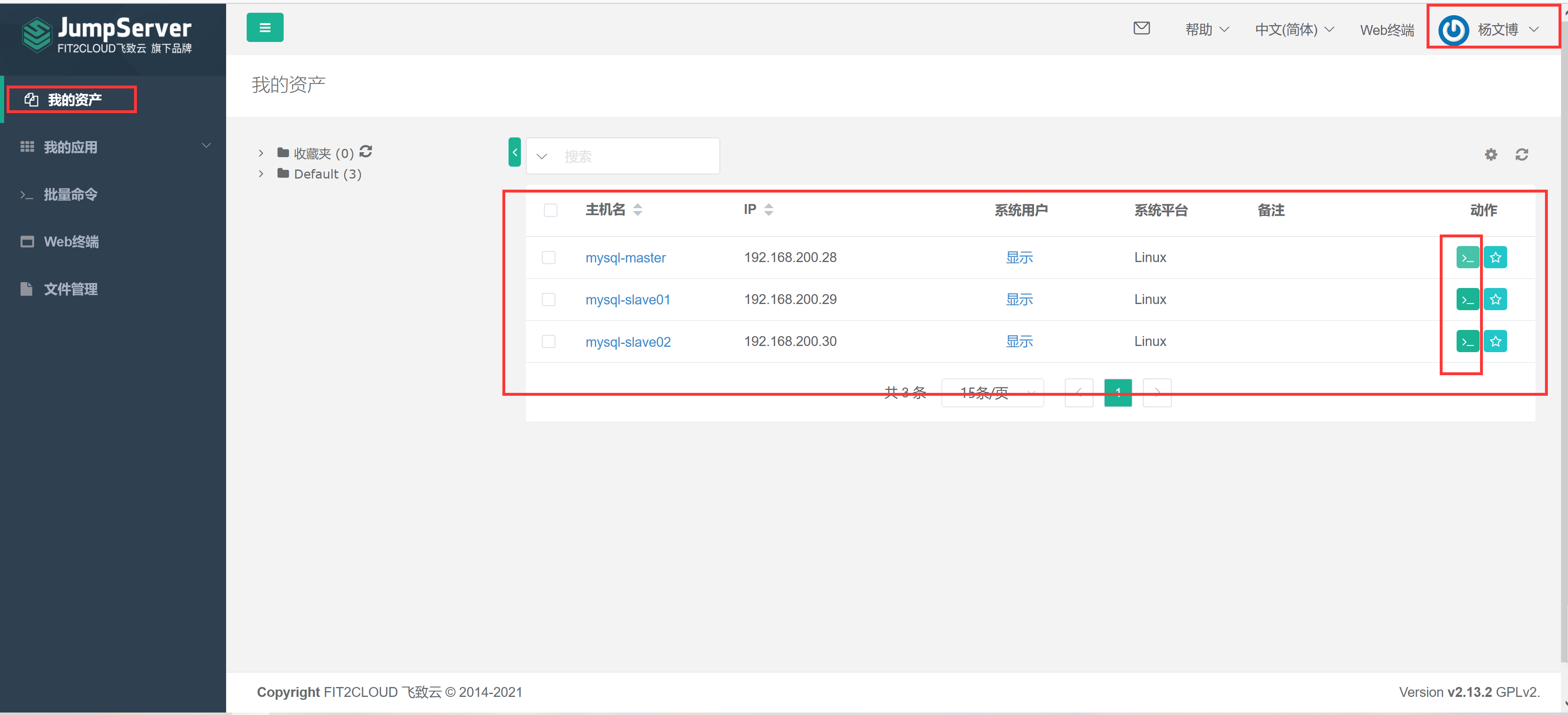Click 显示 for mysql-master system user
The image size is (1568, 715).
[1019, 258]
